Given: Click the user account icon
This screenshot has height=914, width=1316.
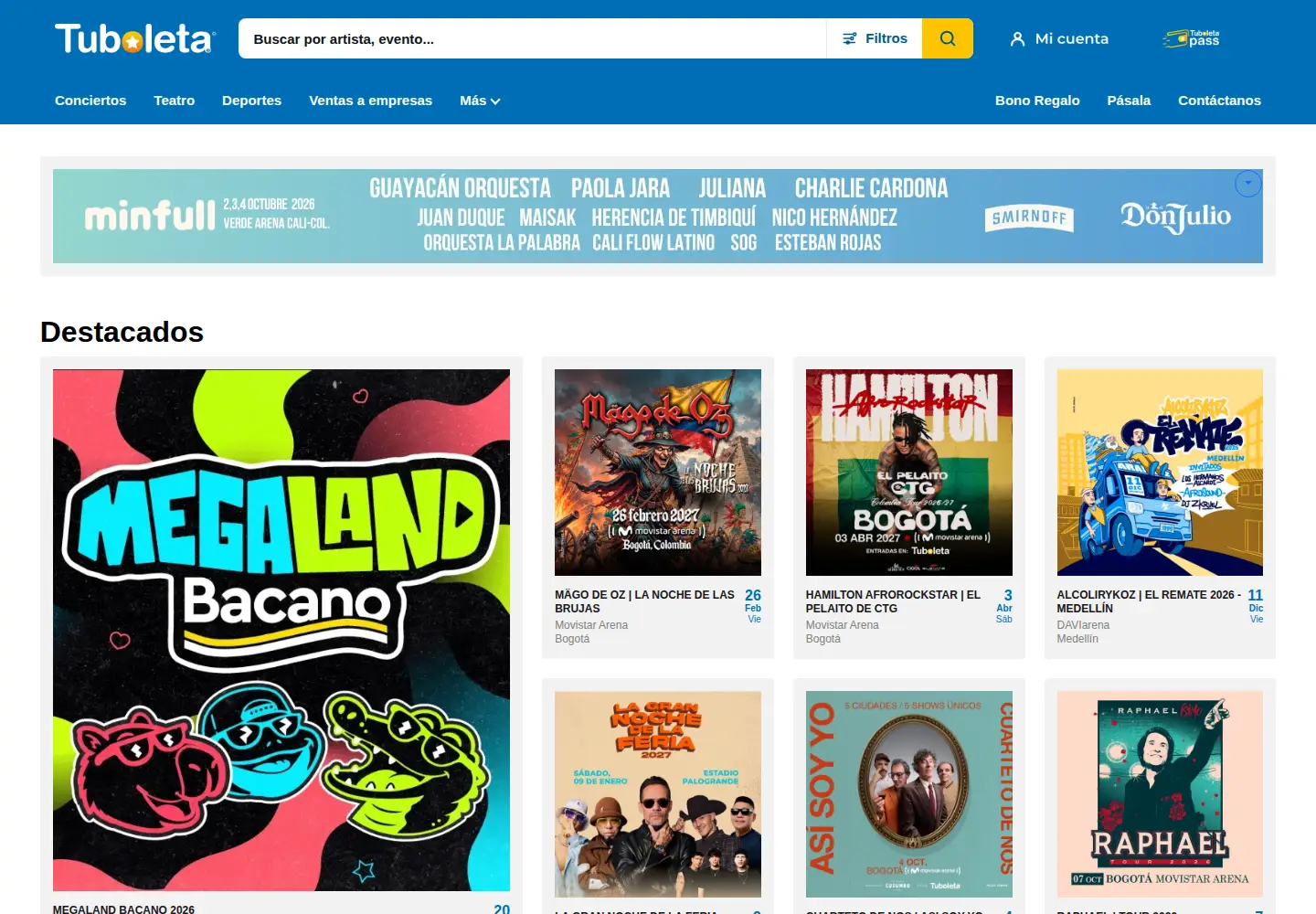Looking at the screenshot, I should (x=1017, y=39).
